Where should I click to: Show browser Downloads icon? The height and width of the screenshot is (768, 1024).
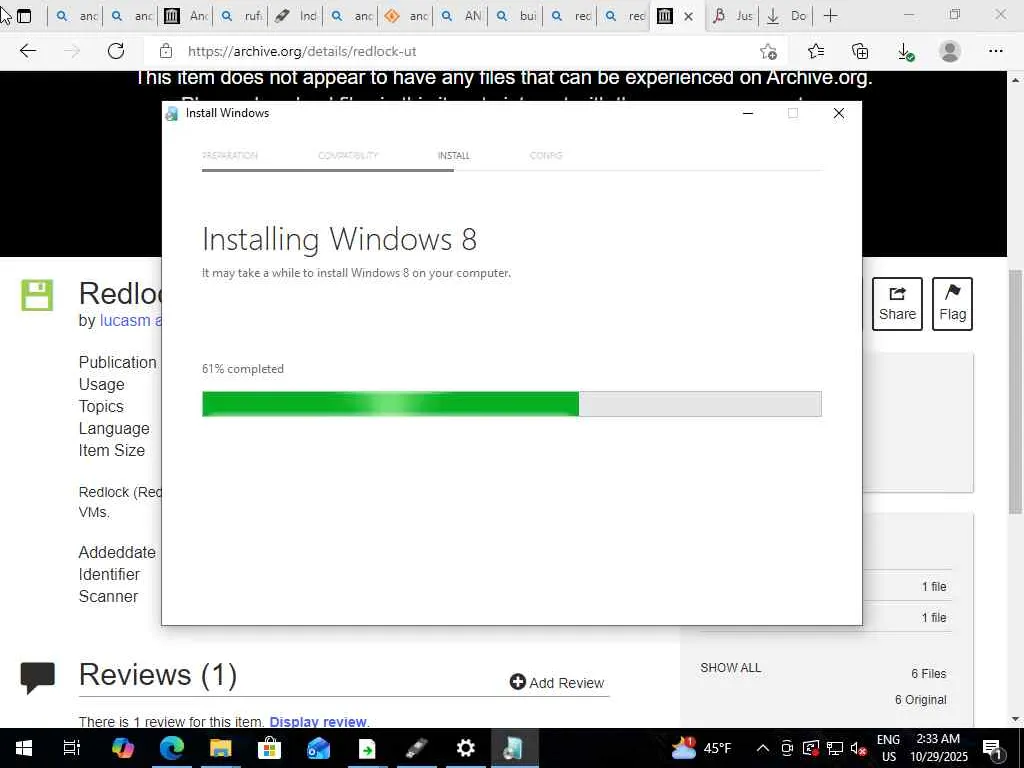point(905,51)
